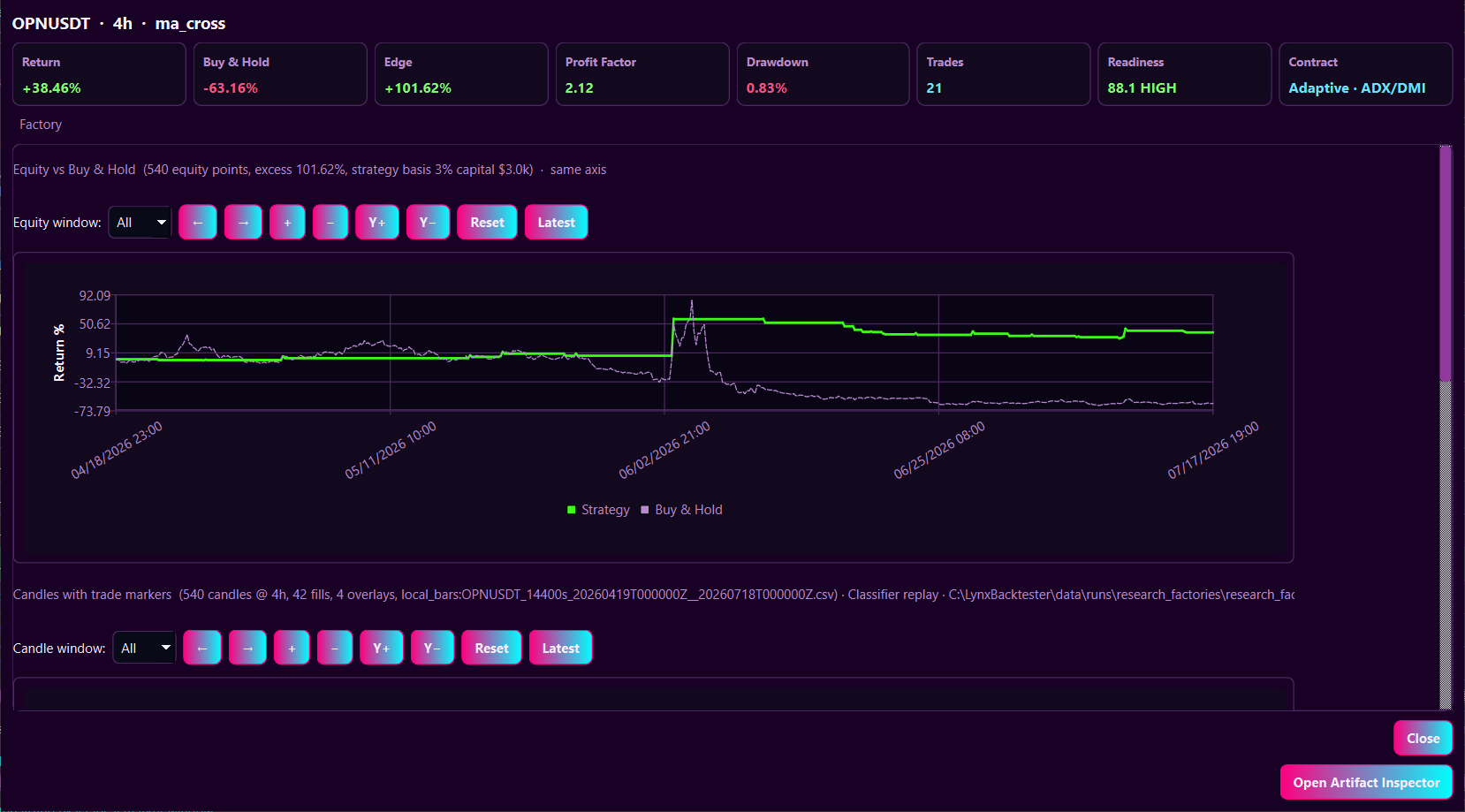
Task: Zoom out candle chart with minus button
Action: tap(335, 649)
